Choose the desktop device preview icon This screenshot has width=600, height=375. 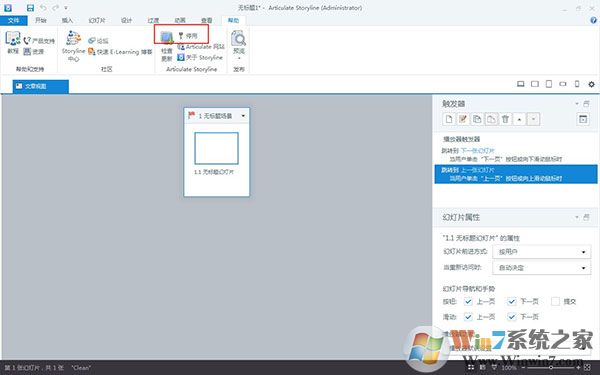point(520,84)
